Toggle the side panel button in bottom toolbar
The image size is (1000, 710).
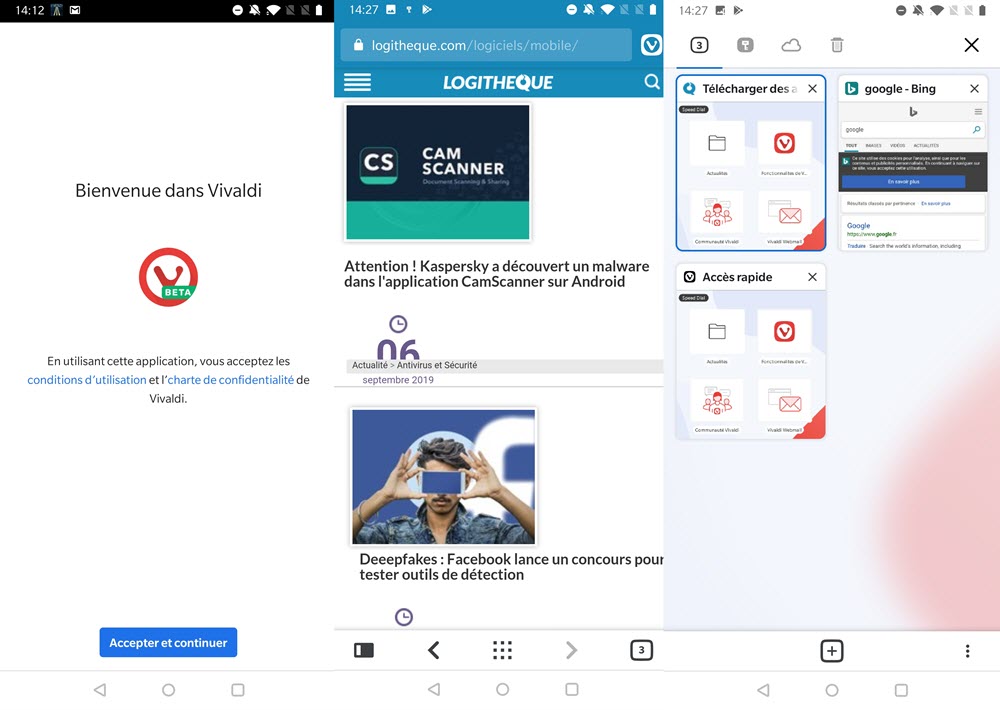tap(364, 650)
